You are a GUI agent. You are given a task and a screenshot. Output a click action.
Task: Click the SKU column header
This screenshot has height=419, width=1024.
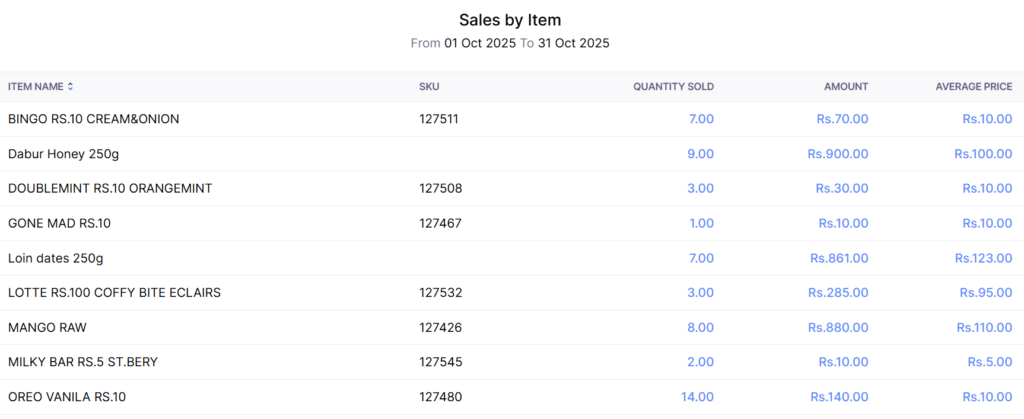click(x=429, y=87)
